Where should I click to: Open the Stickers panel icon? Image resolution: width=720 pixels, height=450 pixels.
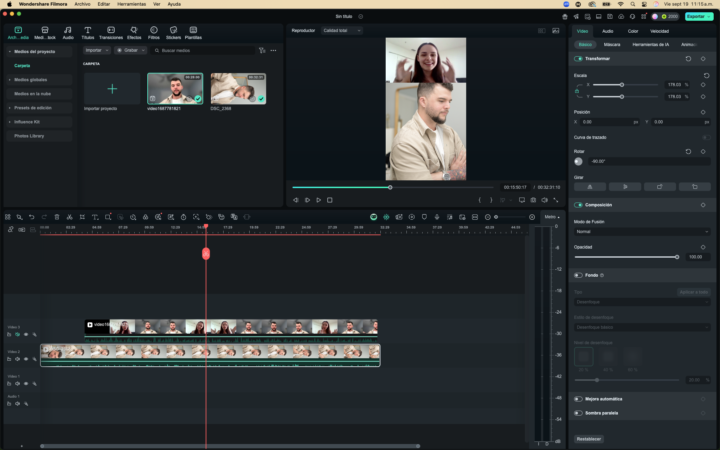(x=173, y=33)
